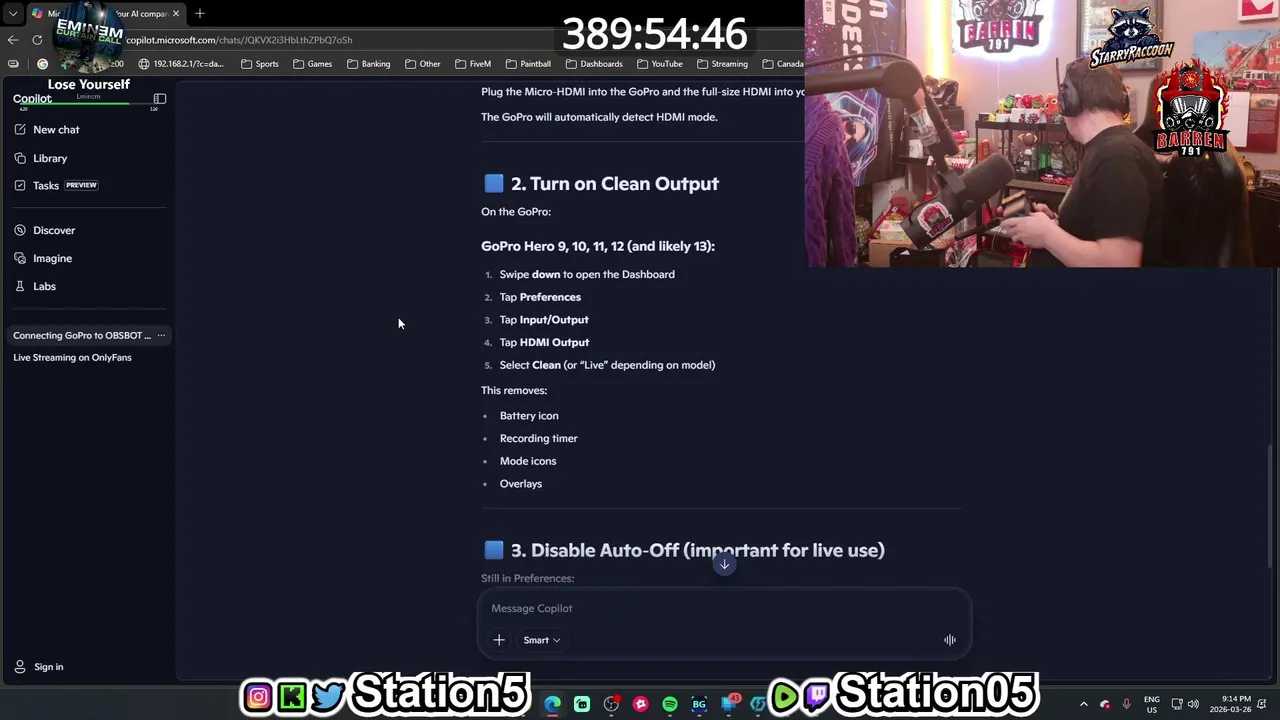This screenshot has width=1280, height=720.
Task: Click the 'Recording timer' bullet
Action: 538,438
